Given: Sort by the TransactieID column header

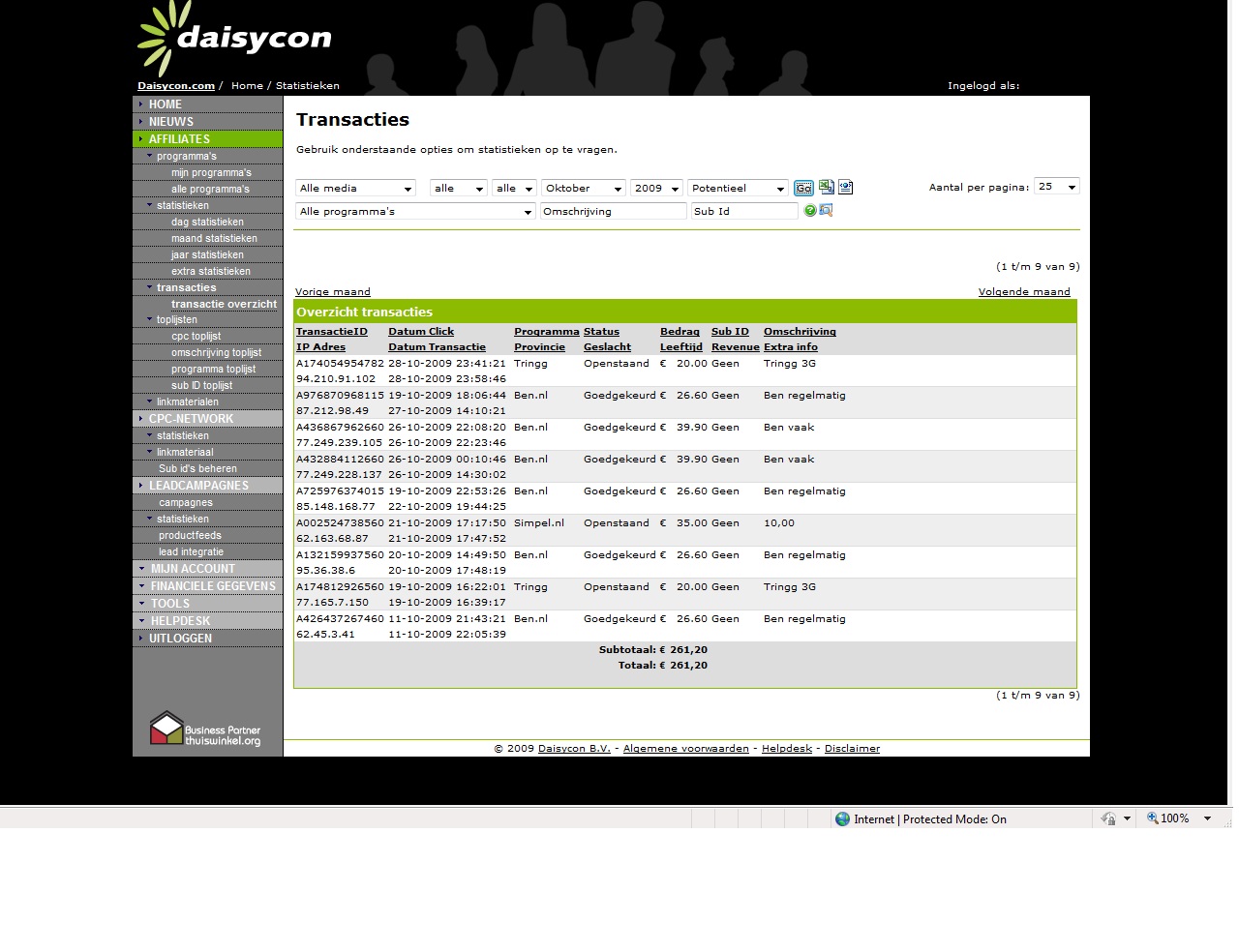Looking at the screenshot, I should coord(332,332).
